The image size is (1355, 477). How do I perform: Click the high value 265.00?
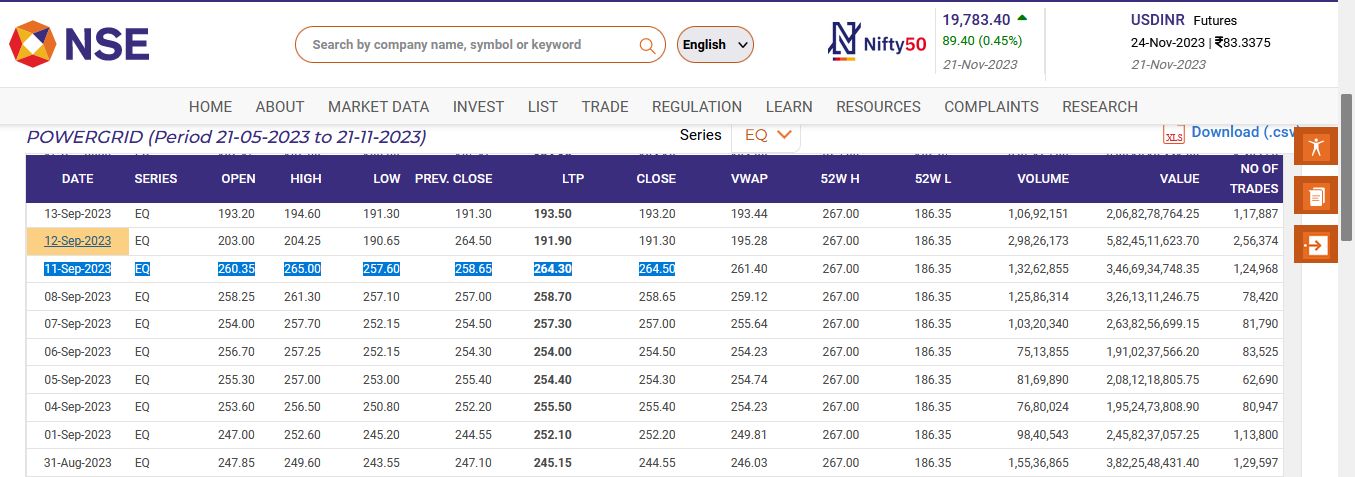[302, 269]
